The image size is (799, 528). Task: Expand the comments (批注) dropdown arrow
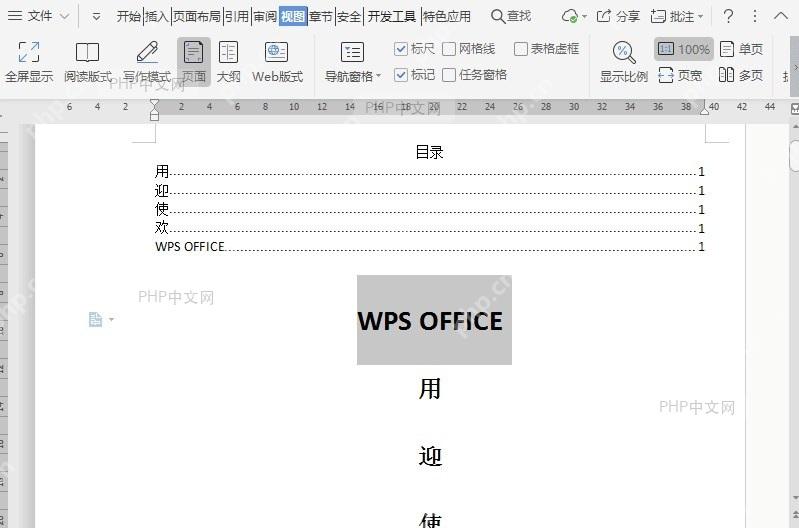[700, 17]
